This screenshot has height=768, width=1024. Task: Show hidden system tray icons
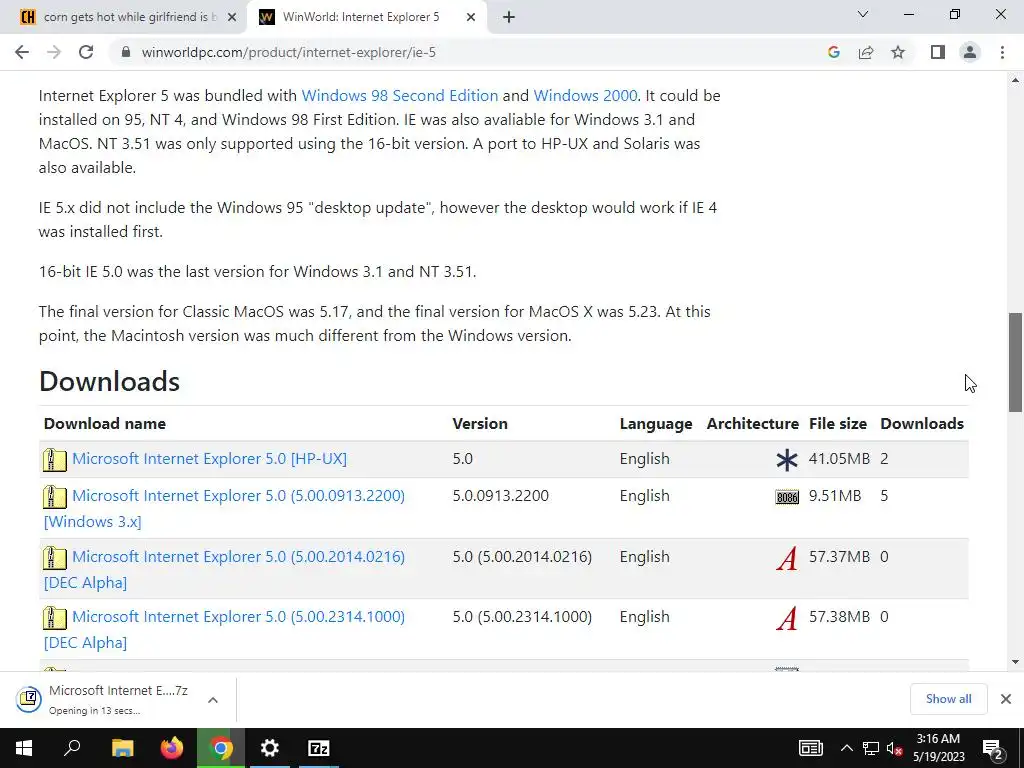846,748
